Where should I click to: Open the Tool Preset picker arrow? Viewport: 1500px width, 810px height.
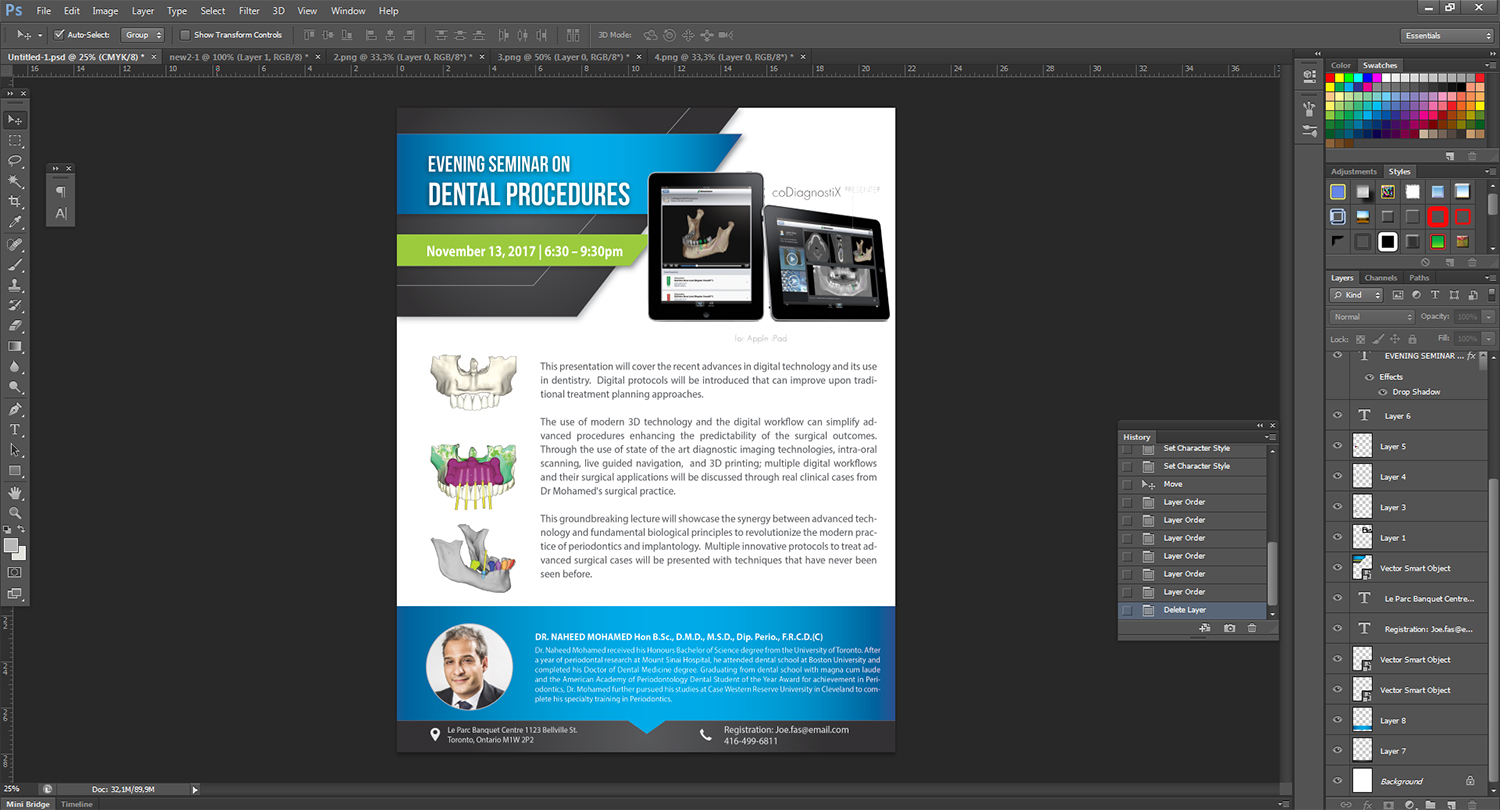pos(40,35)
